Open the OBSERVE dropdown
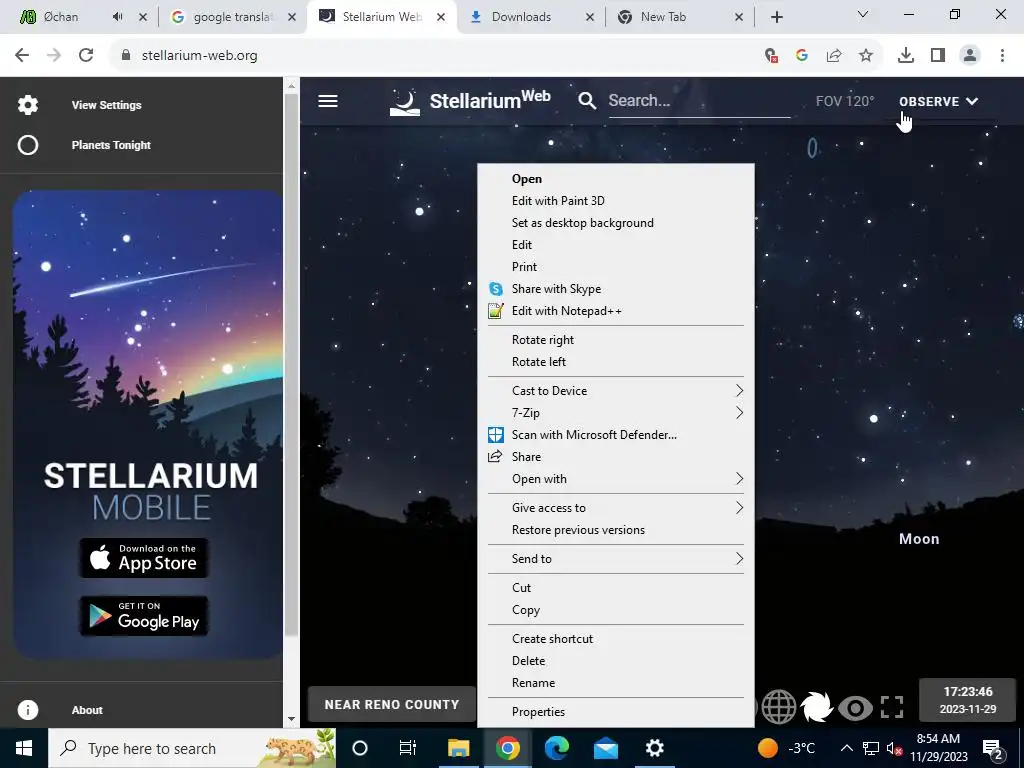This screenshot has width=1024, height=768. (938, 101)
